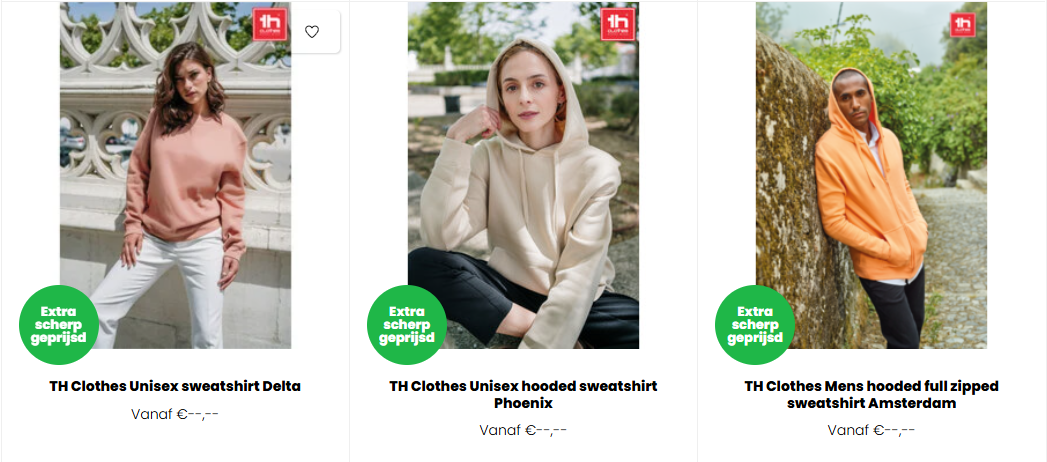The image size is (1047, 462).
Task: Click the 'Vanaf' price under Delta sweatshirt
Action: 175,414
